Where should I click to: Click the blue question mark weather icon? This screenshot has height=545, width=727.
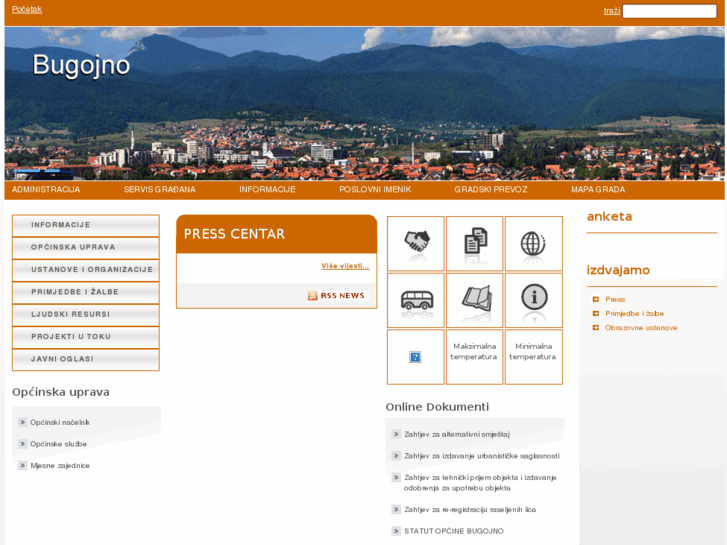(x=415, y=357)
